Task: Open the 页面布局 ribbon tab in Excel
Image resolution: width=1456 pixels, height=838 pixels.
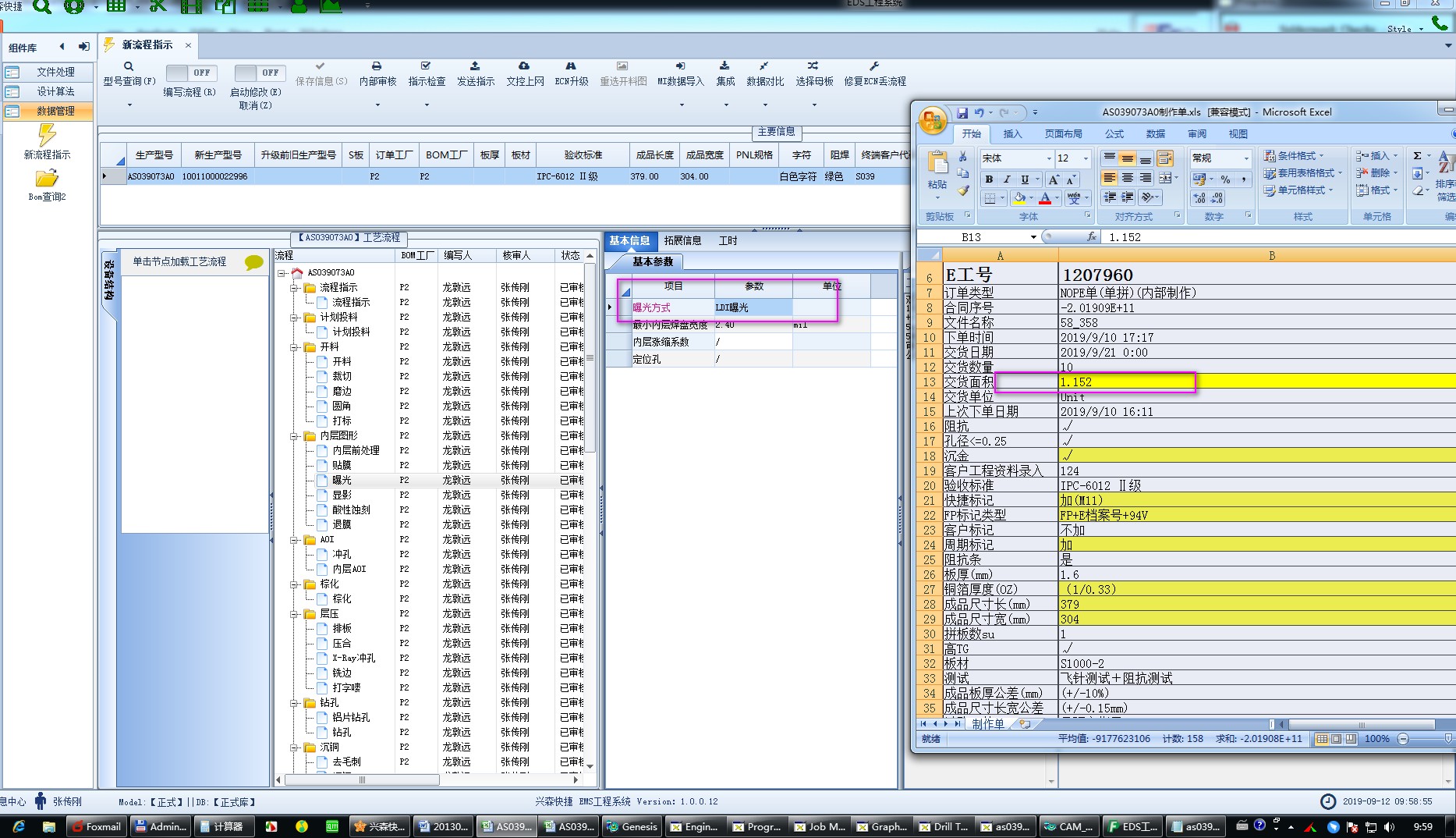Action: point(1063,134)
